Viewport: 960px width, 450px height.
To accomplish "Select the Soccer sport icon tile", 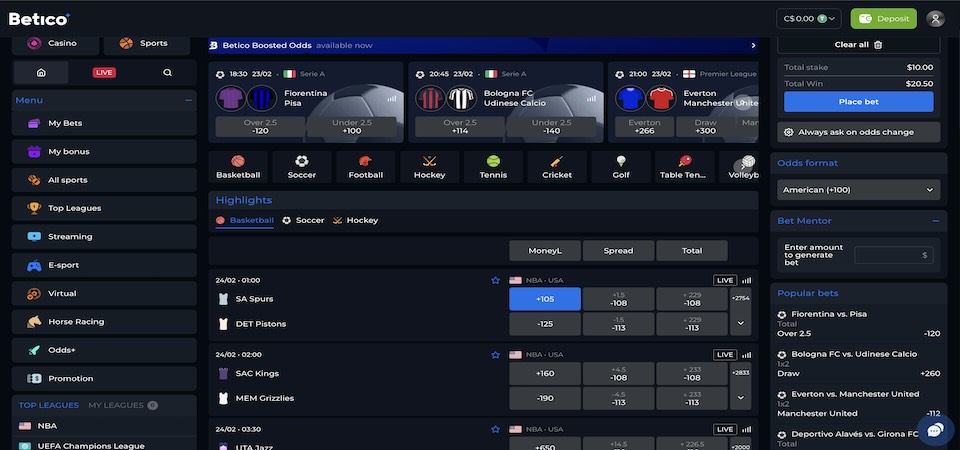I will pos(302,167).
